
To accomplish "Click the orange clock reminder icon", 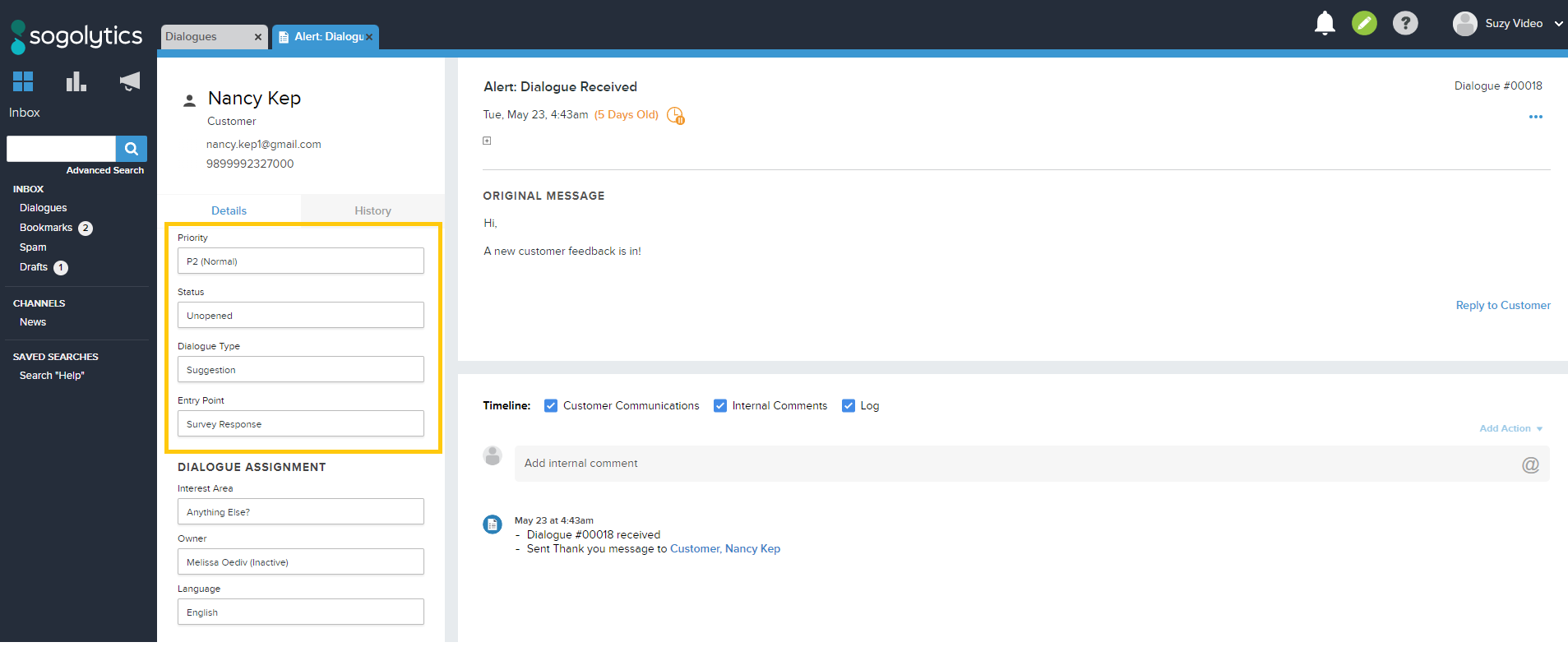I will click(675, 115).
